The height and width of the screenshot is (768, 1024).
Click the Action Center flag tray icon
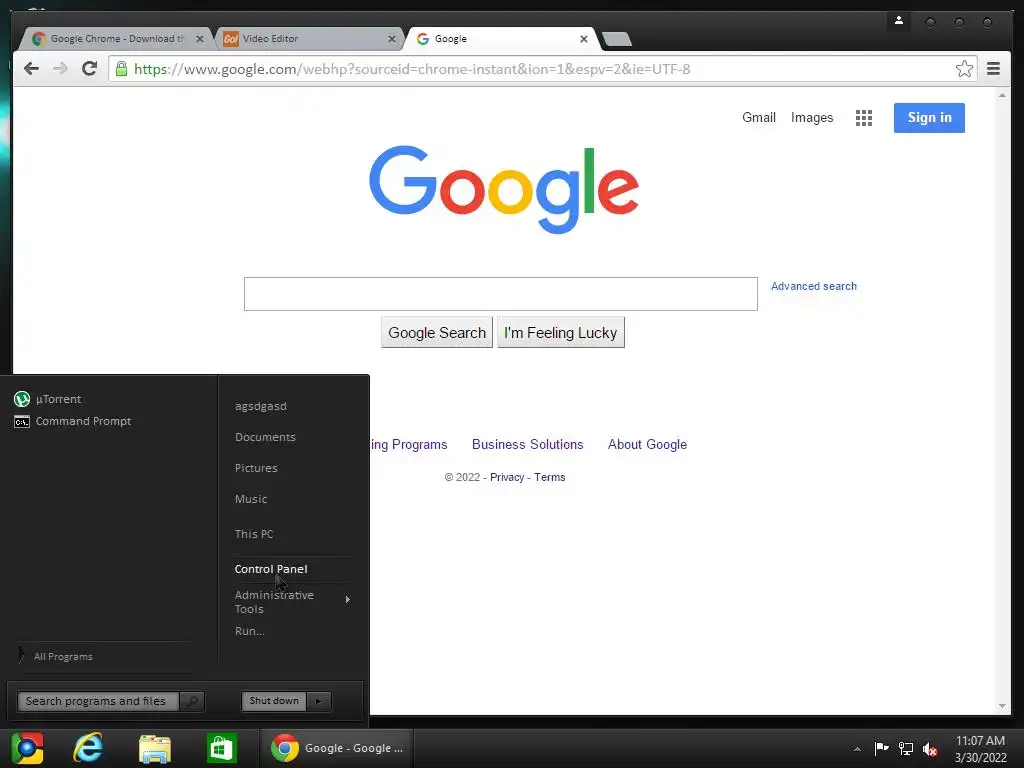[x=881, y=748]
